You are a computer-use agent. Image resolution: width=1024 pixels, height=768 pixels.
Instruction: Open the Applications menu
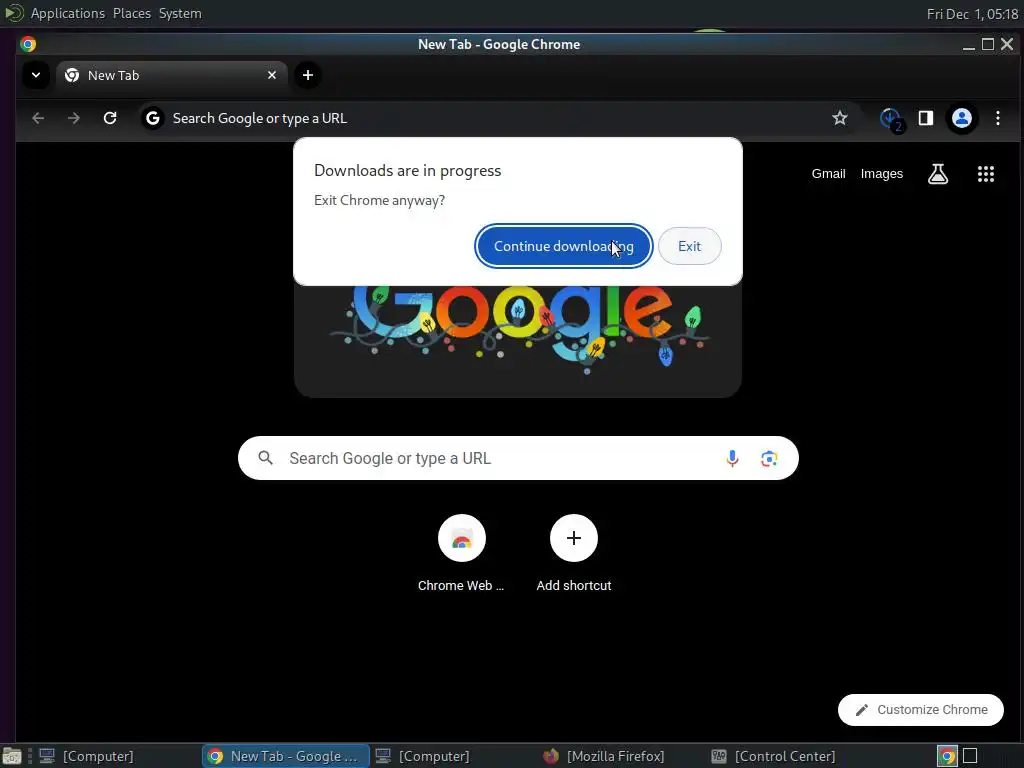[x=67, y=13]
